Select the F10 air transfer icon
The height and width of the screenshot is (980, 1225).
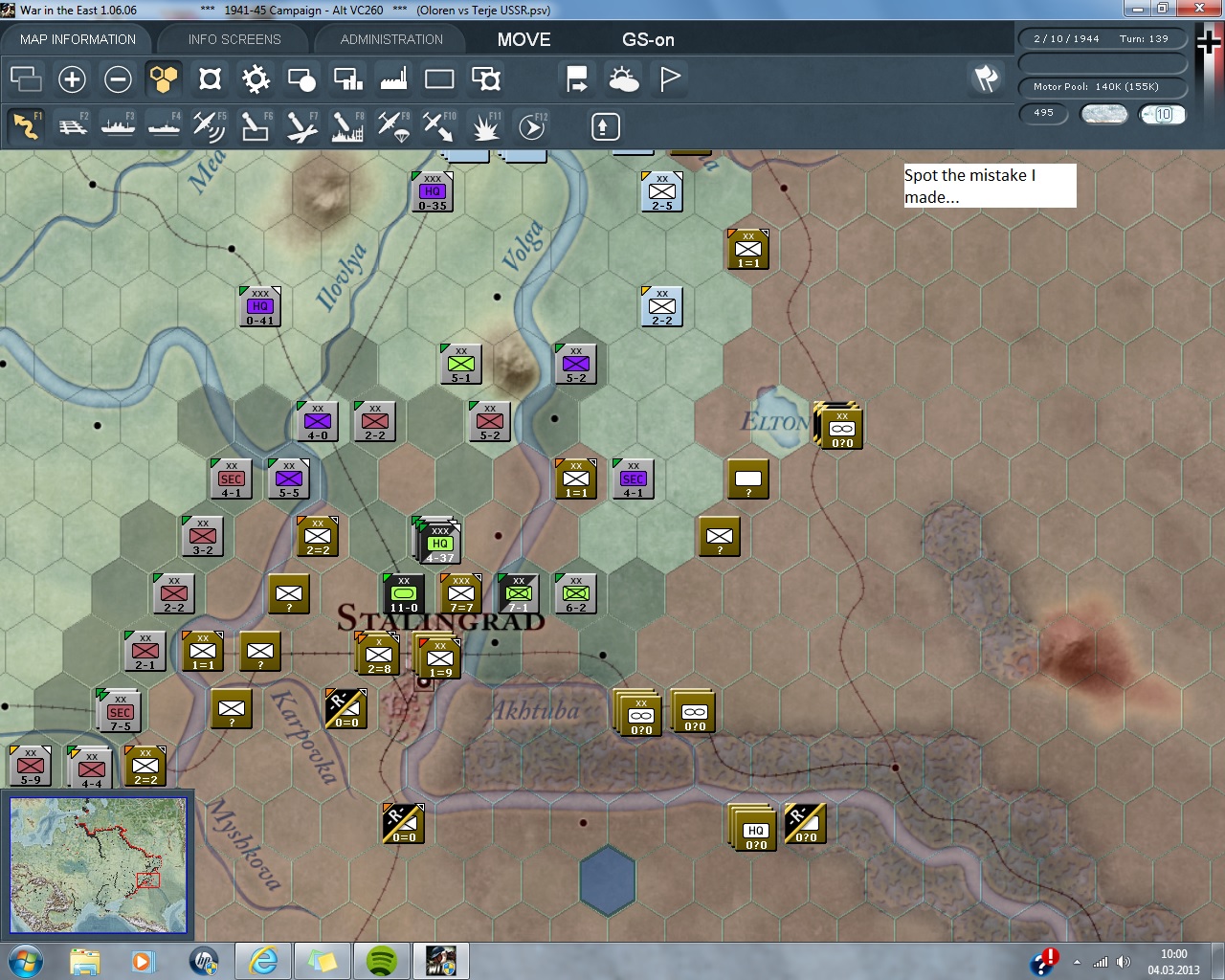tap(439, 126)
